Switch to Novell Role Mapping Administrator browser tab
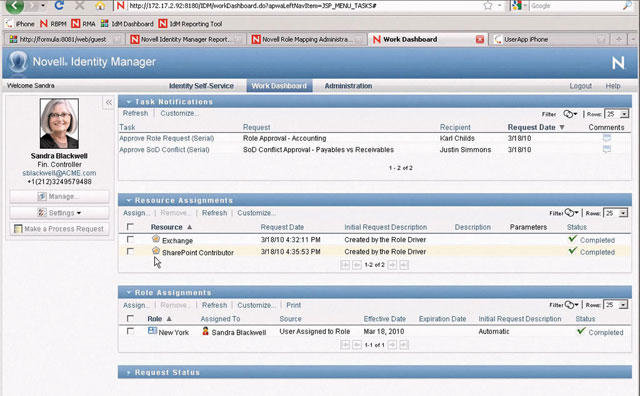 pyautogui.click(x=306, y=39)
